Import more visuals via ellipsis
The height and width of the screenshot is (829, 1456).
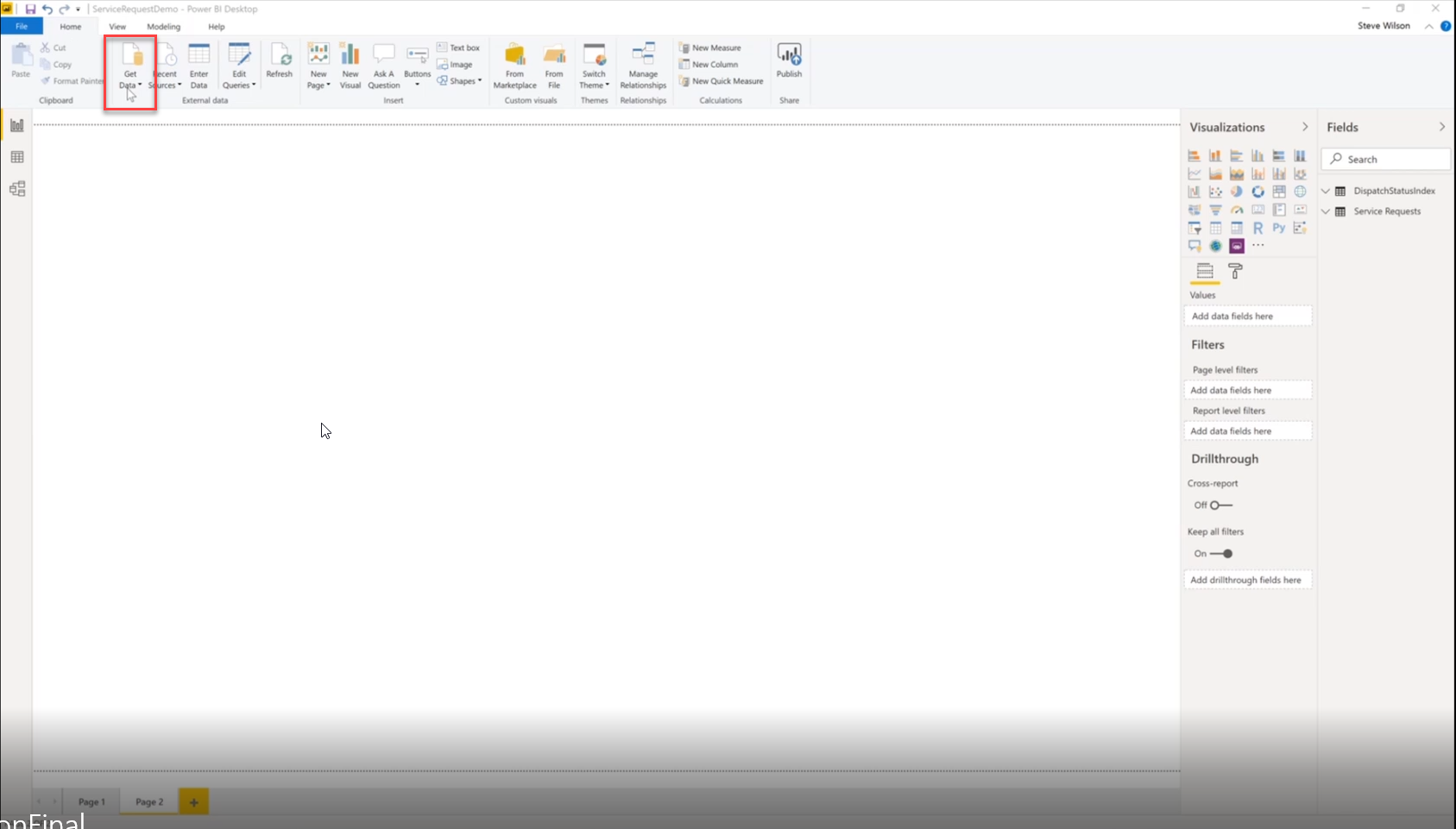1258,246
